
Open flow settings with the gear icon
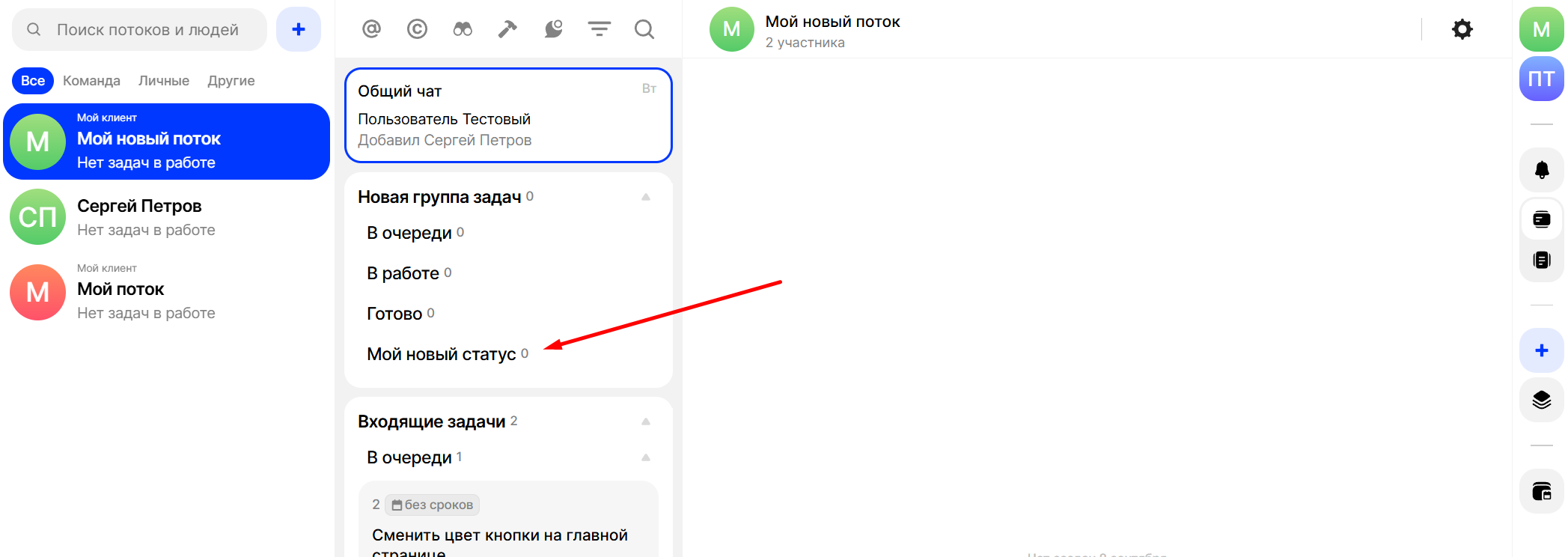pos(1462,29)
